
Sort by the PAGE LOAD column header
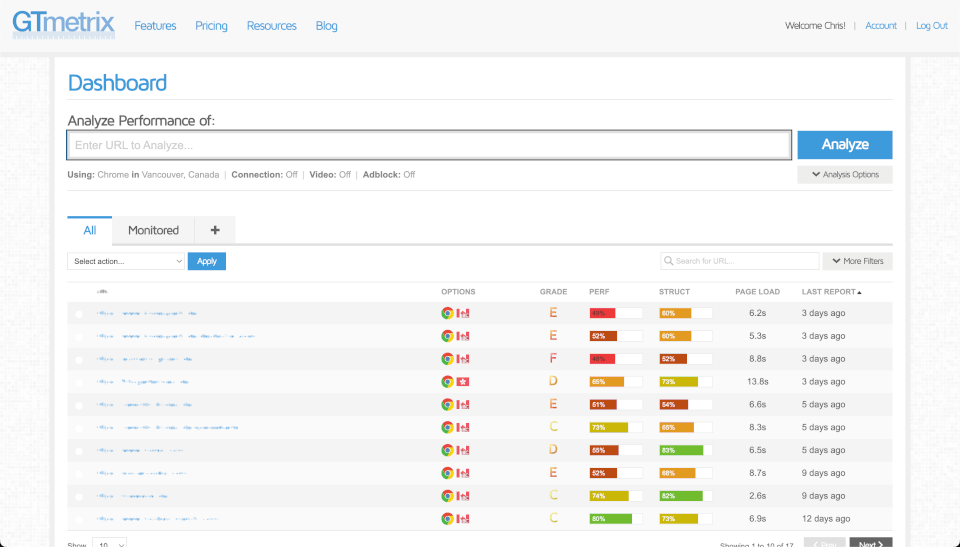[x=757, y=292]
